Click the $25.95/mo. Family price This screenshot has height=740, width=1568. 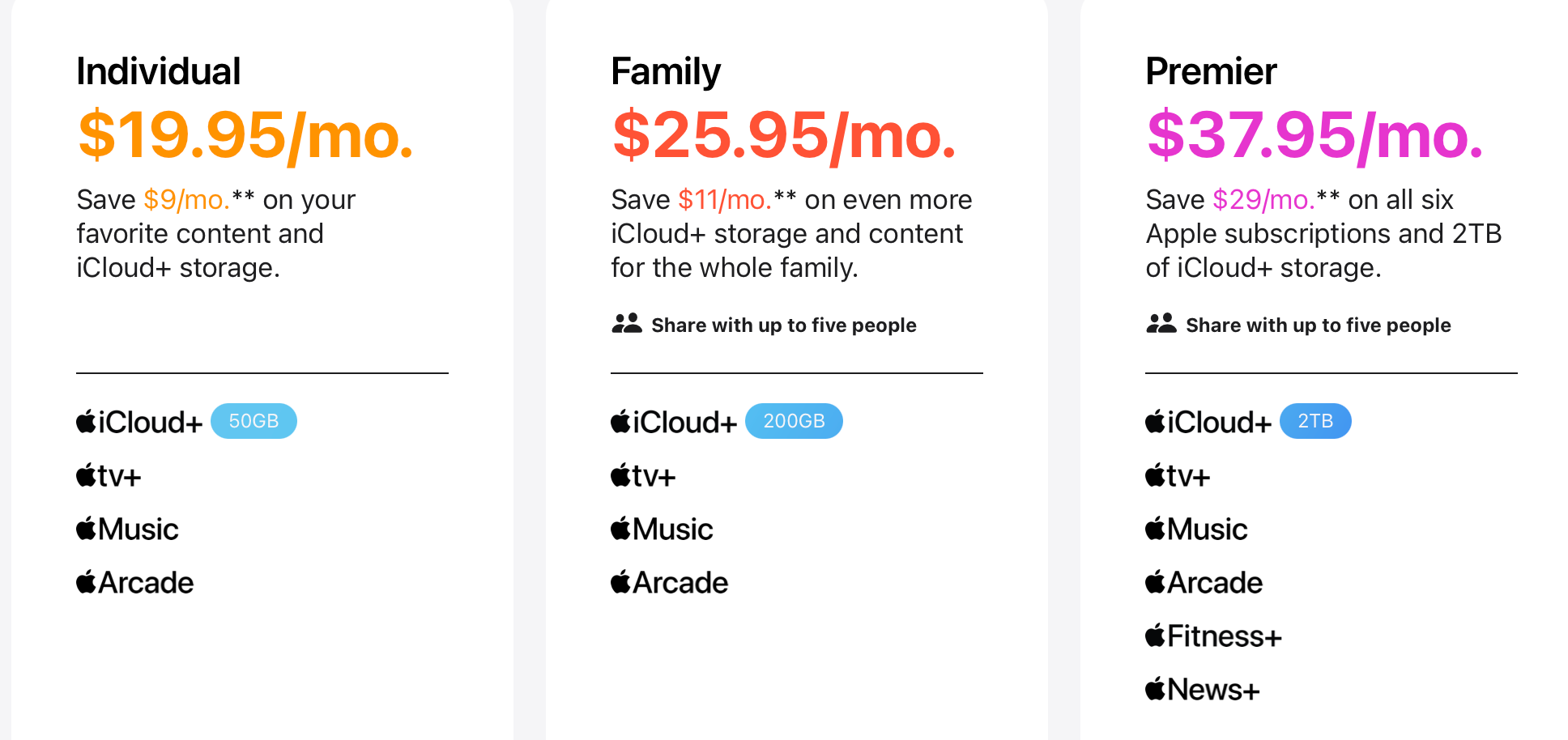(x=784, y=134)
